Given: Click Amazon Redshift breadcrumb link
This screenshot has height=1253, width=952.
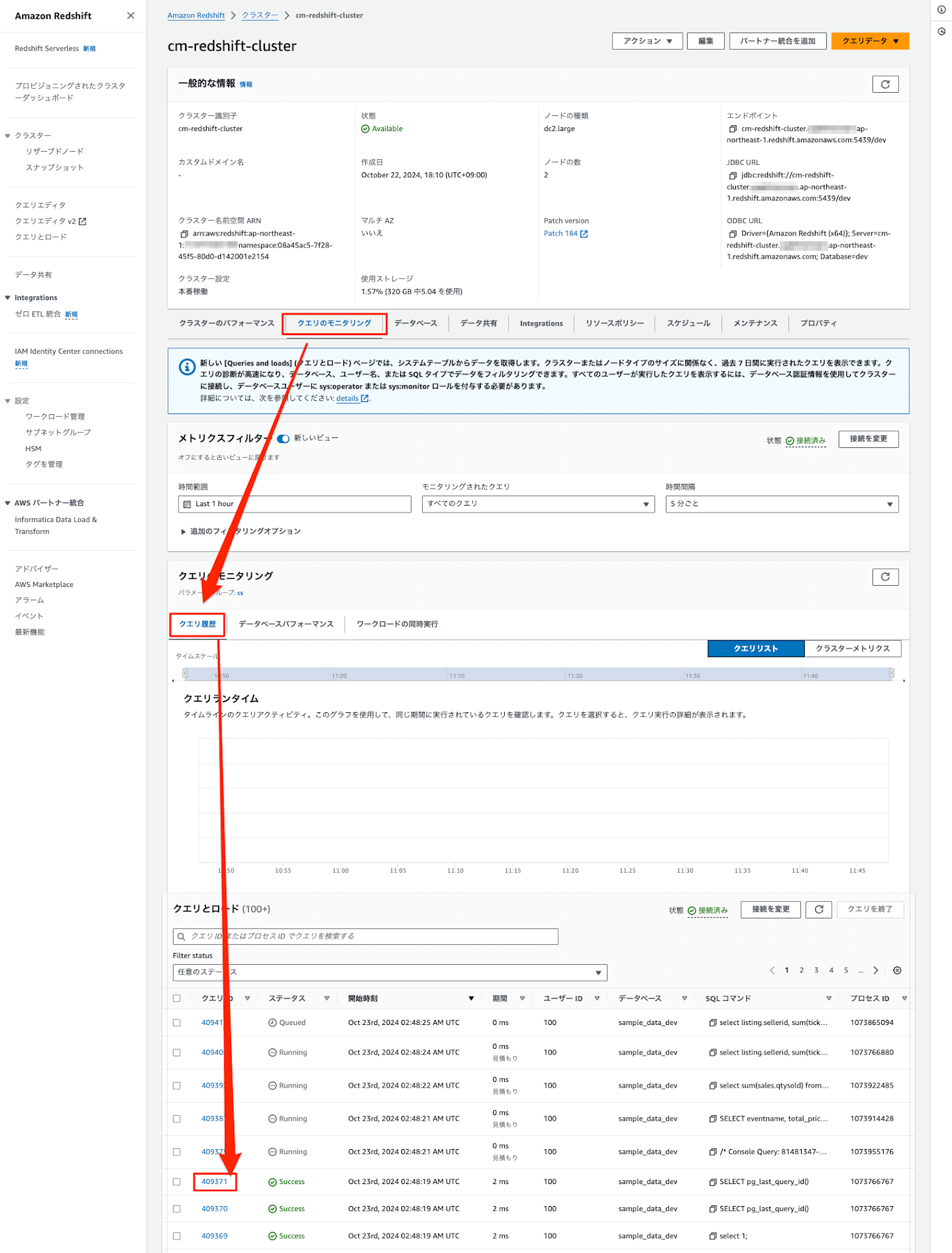Looking at the screenshot, I should point(196,16).
